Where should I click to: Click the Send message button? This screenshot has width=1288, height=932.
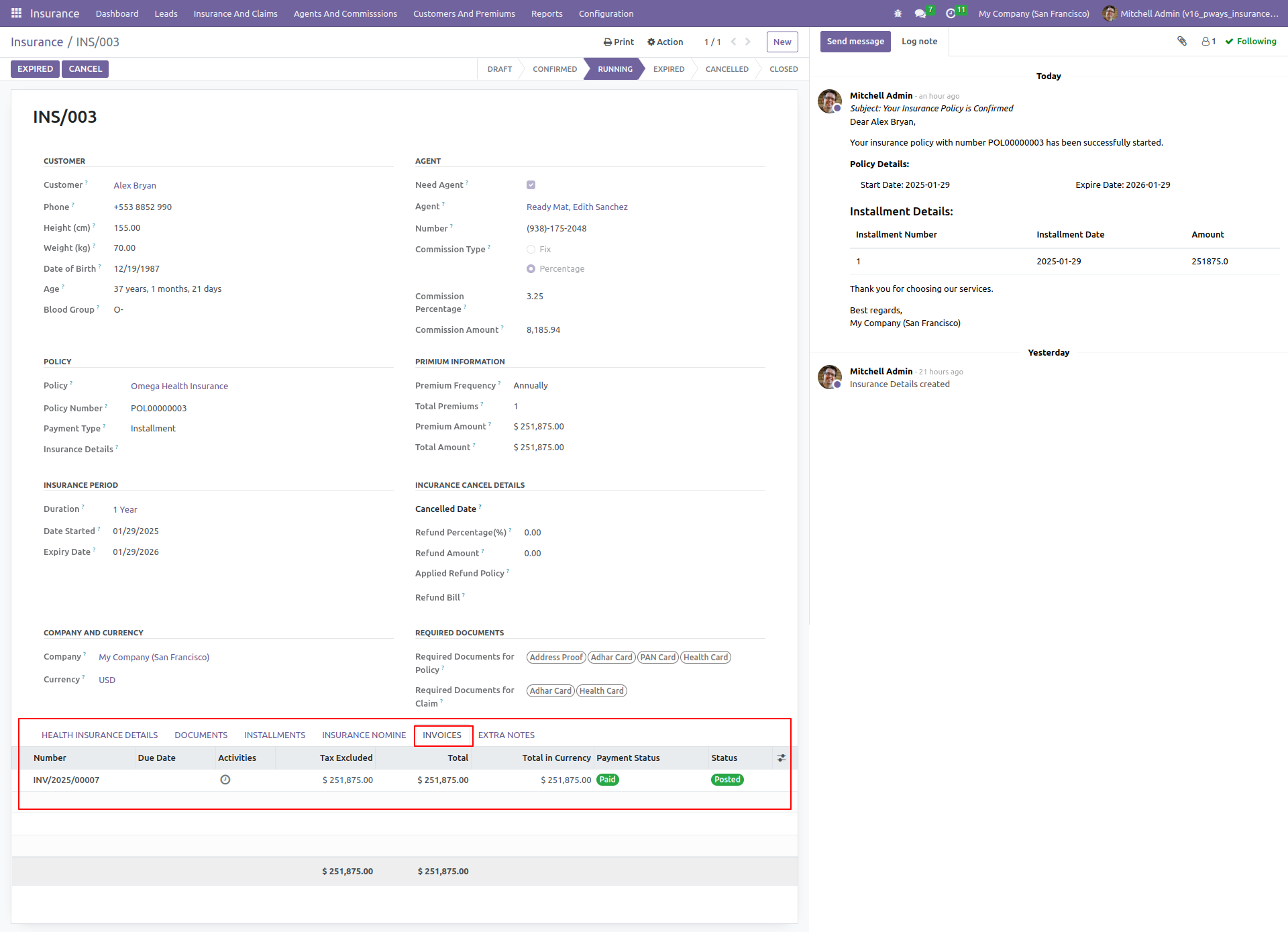tap(855, 42)
